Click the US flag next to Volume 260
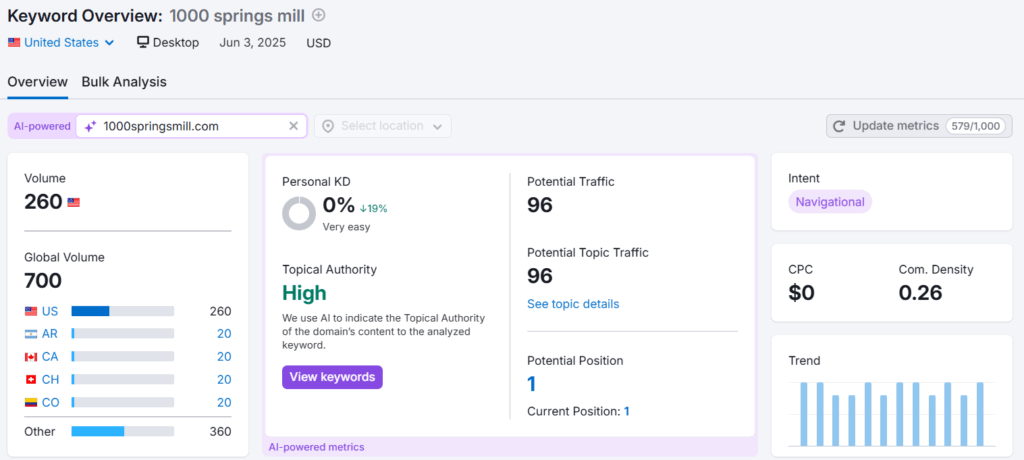The image size is (1024, 460). 73,203
